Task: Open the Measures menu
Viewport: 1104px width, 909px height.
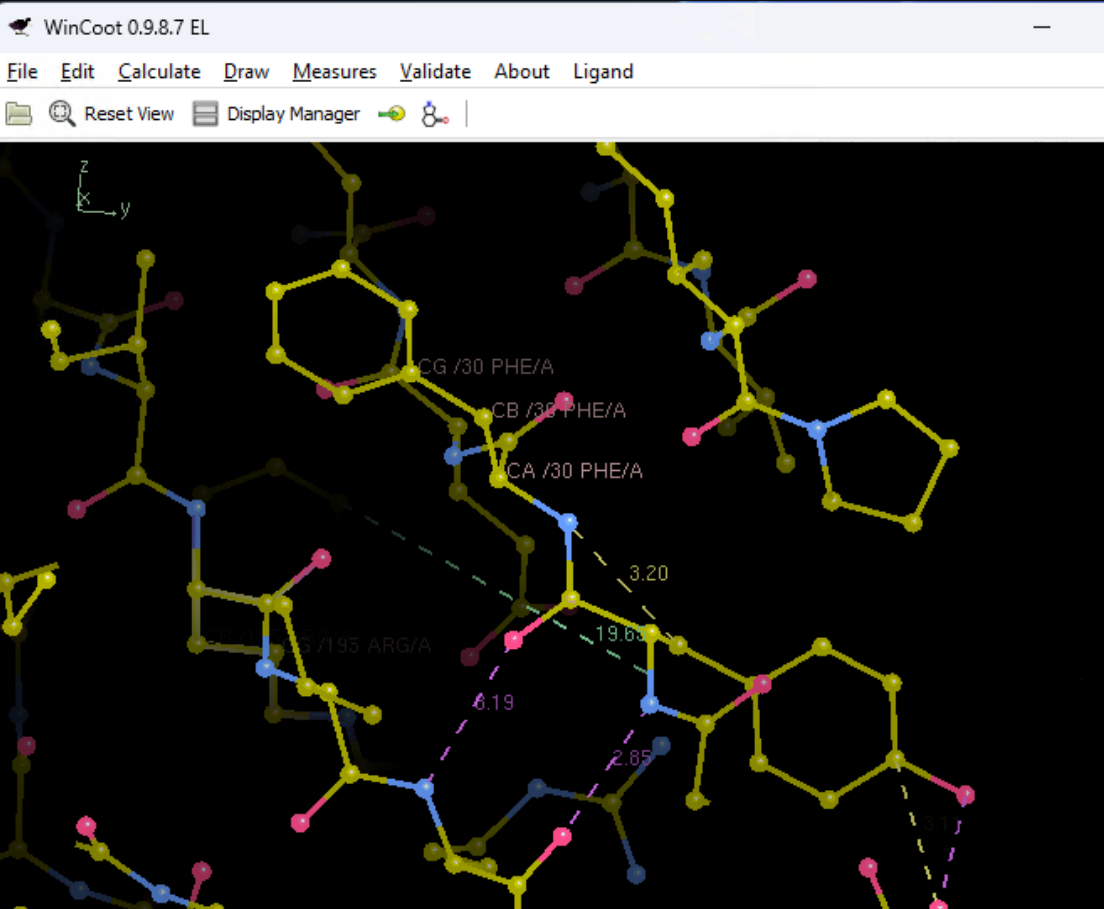Action: pyautogui.click(x=334, y=71)
